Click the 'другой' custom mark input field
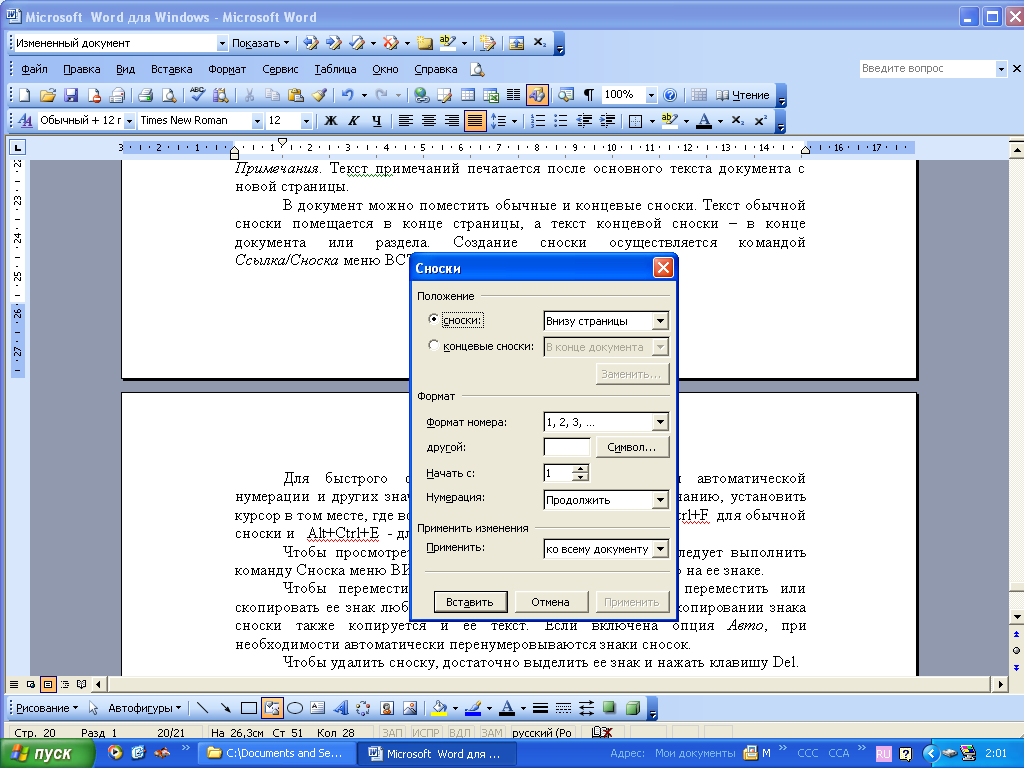The image size is (1024, 768). click(x=566, y=447)
